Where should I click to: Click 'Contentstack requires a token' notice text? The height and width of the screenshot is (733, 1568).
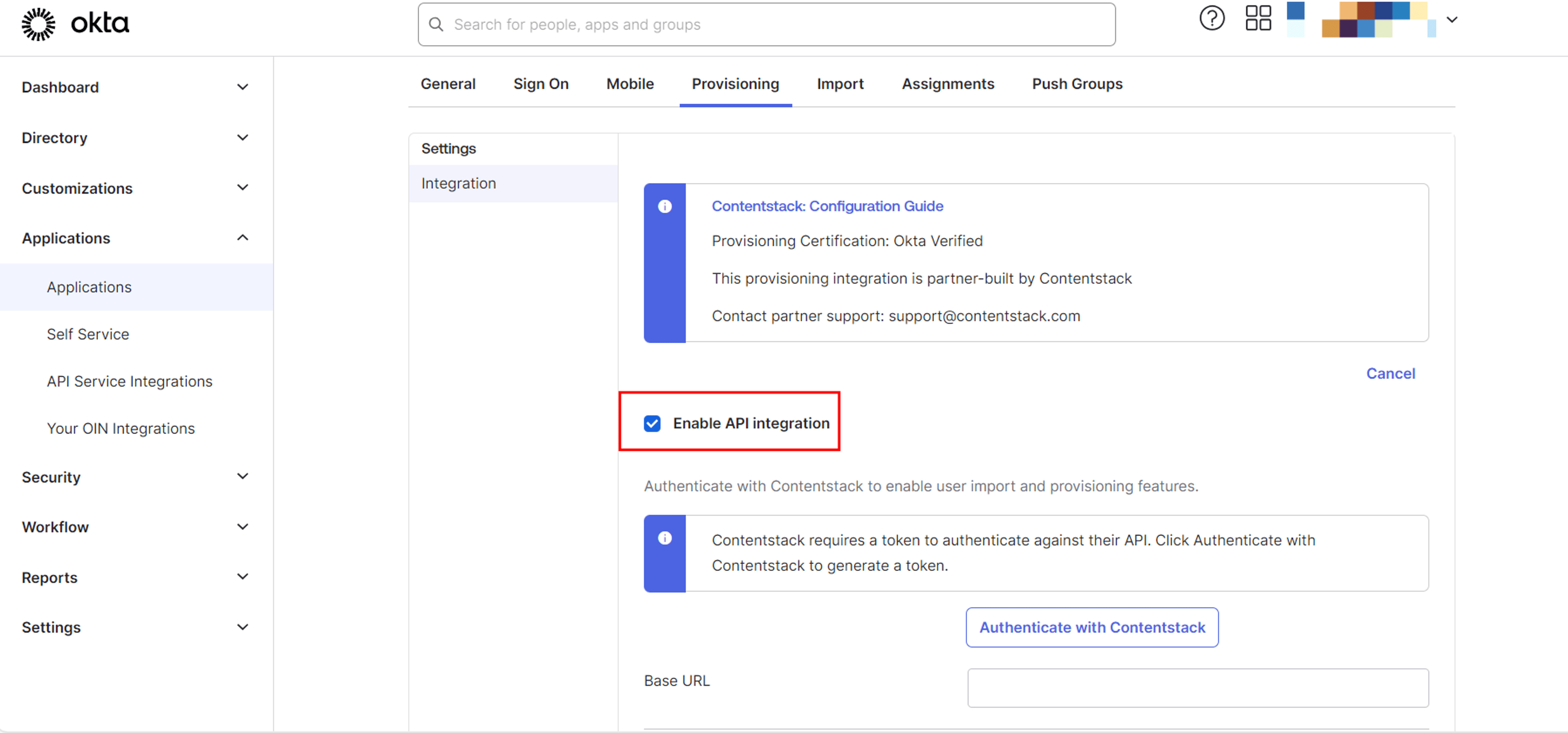coord(1013,553)
